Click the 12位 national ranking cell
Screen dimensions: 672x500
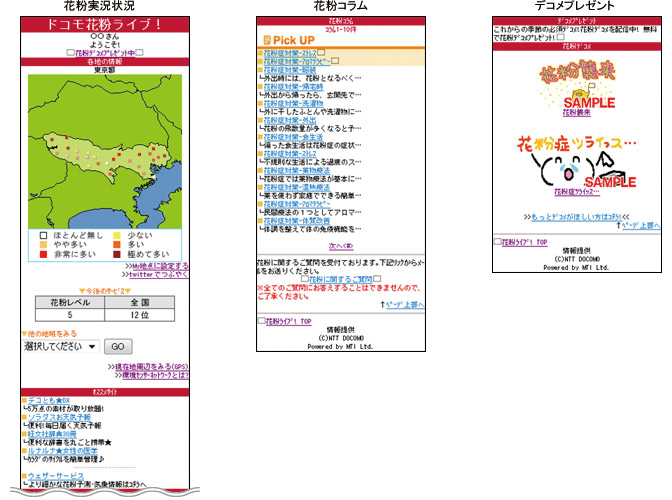(140, 315)
